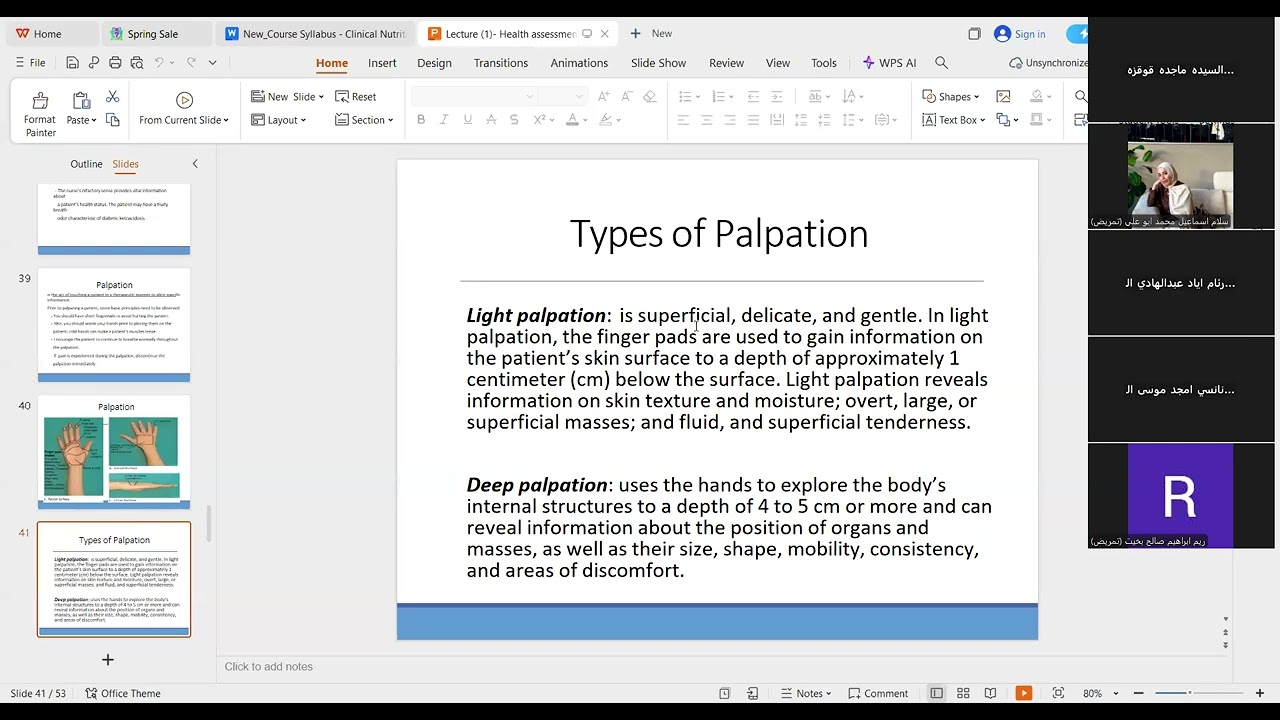Toggle Center paragraph alignment
1280x720 pixels.
click(707, 120)
